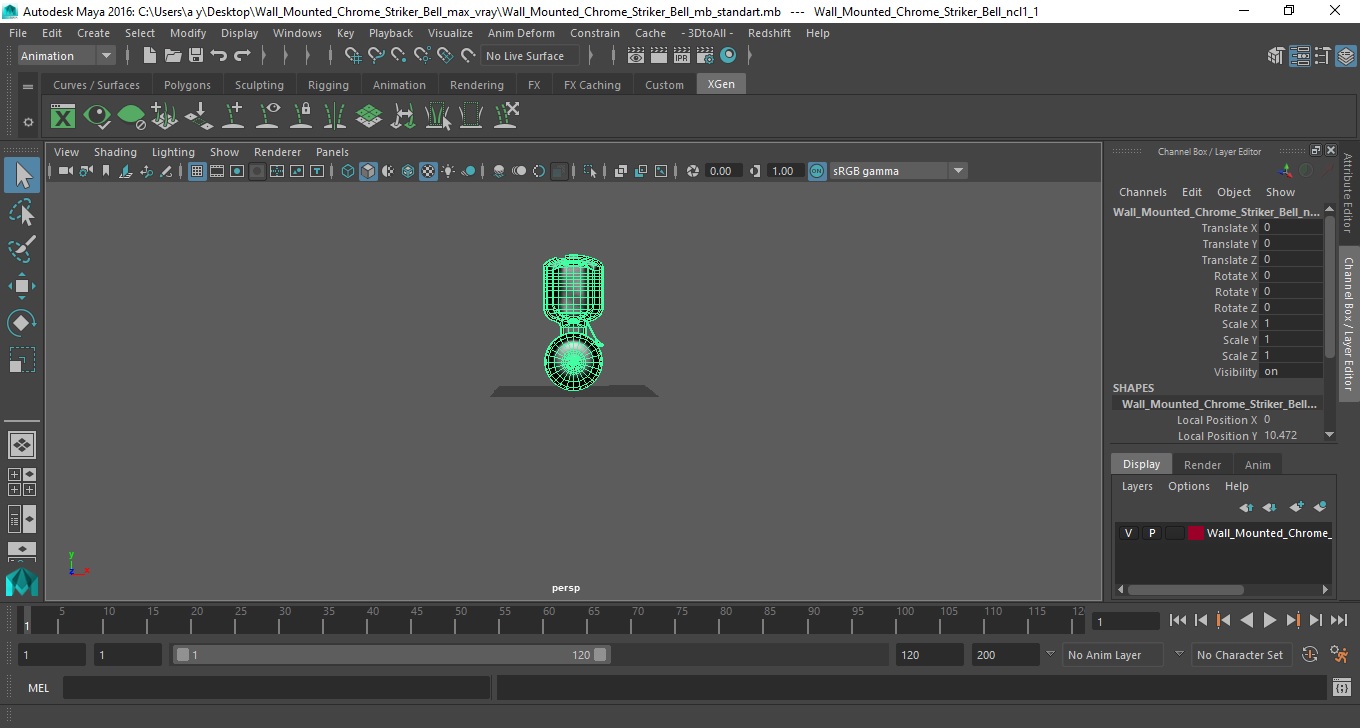Screen dimensions: 1360x728
Task: Click the red layer color swatch
Action: pyautogui.click(x=1196, y=533)
